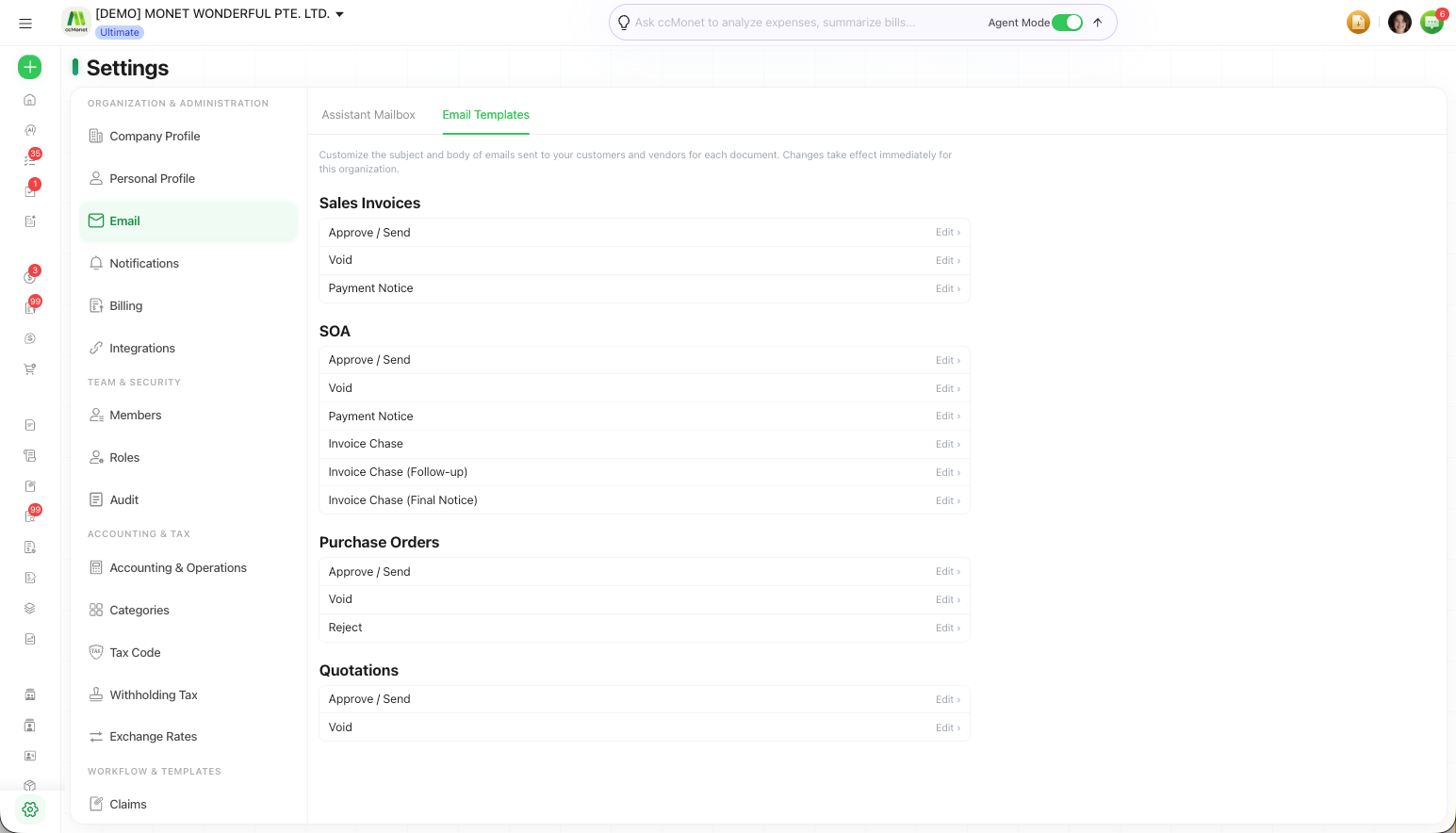Open the layers stack sidebar icon
The width and height of the screenshot is (1456, 833).
30,608
